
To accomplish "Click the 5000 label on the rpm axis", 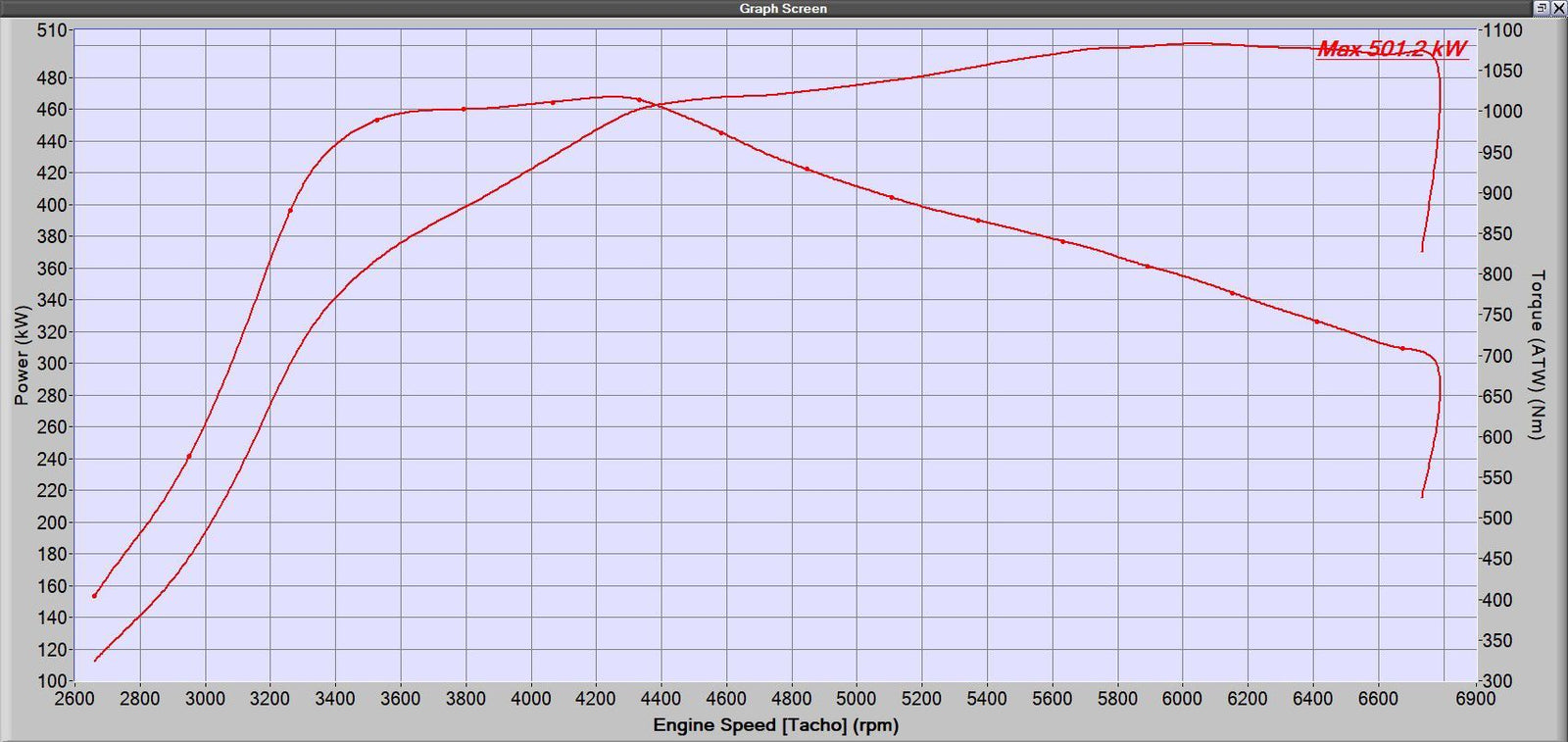I will (856, 699).
